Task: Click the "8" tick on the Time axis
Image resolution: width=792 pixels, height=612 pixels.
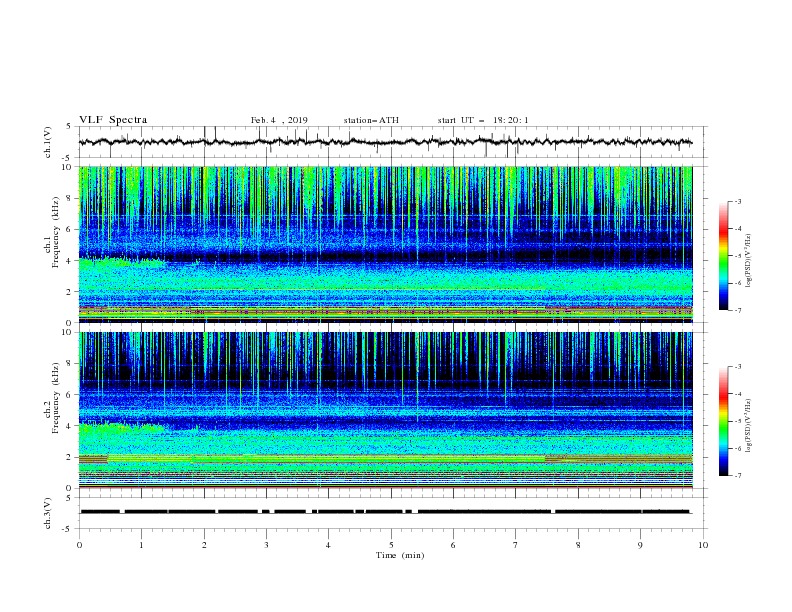Action: tap(578, 545)
